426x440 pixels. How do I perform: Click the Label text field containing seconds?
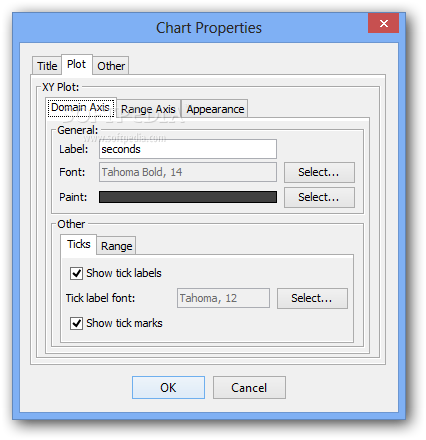click(188, 149)
